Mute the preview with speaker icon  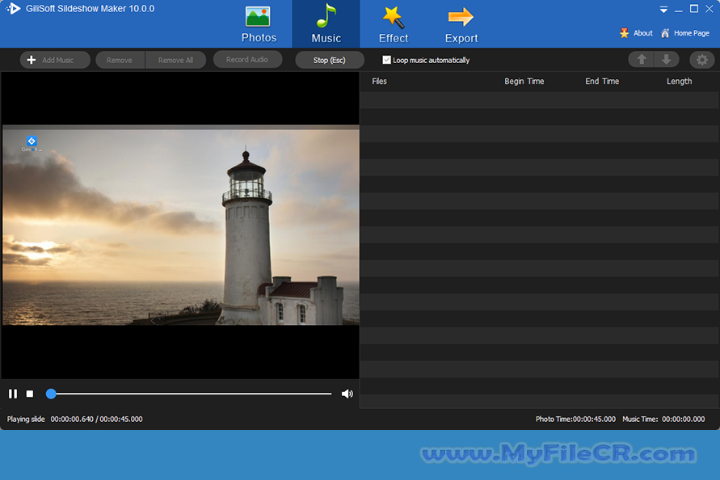click(x=347, y=394)
